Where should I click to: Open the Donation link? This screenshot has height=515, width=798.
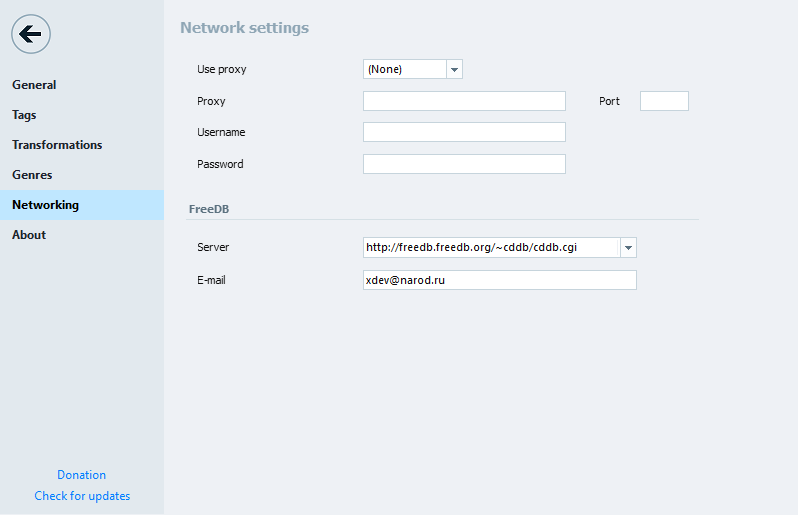click(x=81, y=475)
